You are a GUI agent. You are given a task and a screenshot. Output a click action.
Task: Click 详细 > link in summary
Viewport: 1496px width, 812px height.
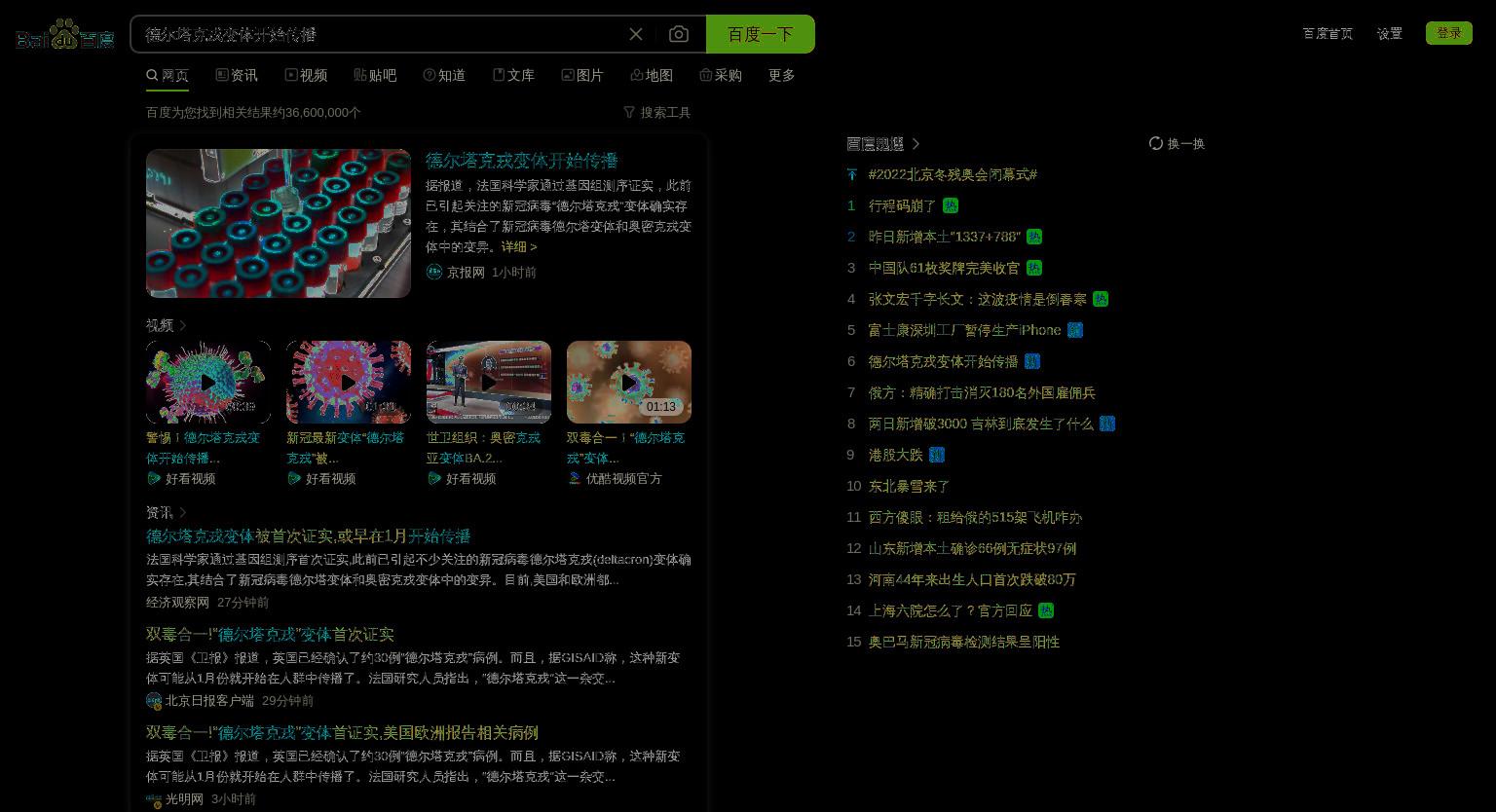pyautogui.click(x=519, y=246)
